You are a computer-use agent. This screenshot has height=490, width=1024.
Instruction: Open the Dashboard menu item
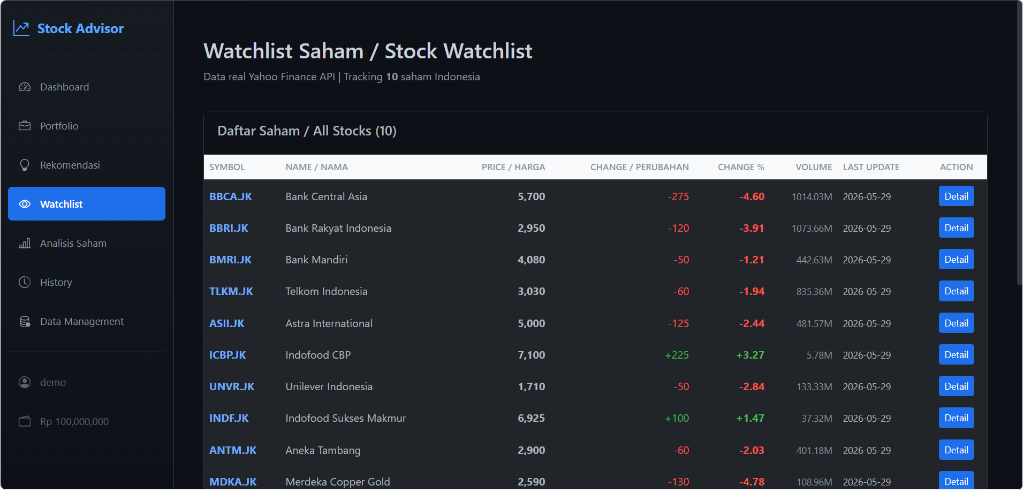(x=86, y=87)
